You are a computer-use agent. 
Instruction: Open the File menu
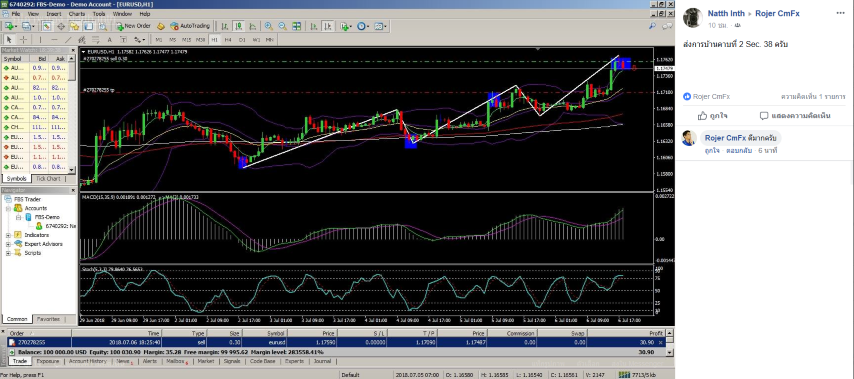(15, 14)
